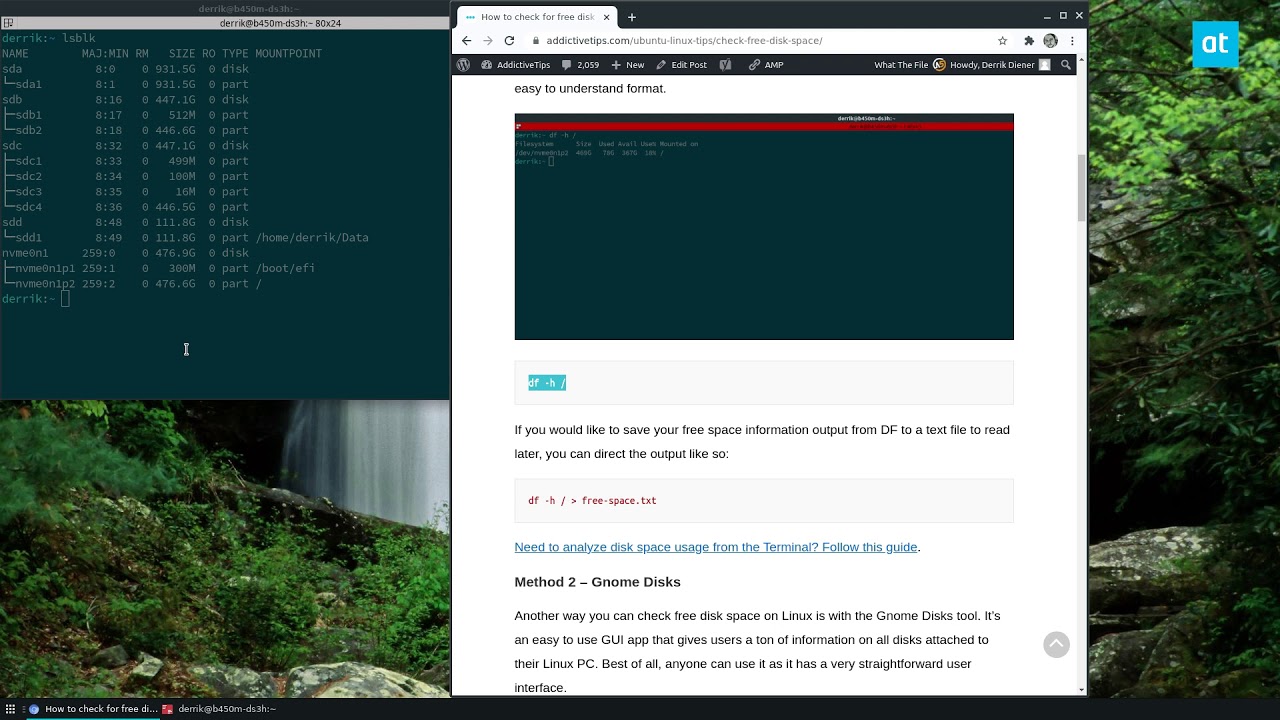
Task: Click the 'at' logo on desktop
Action: 1215,44
